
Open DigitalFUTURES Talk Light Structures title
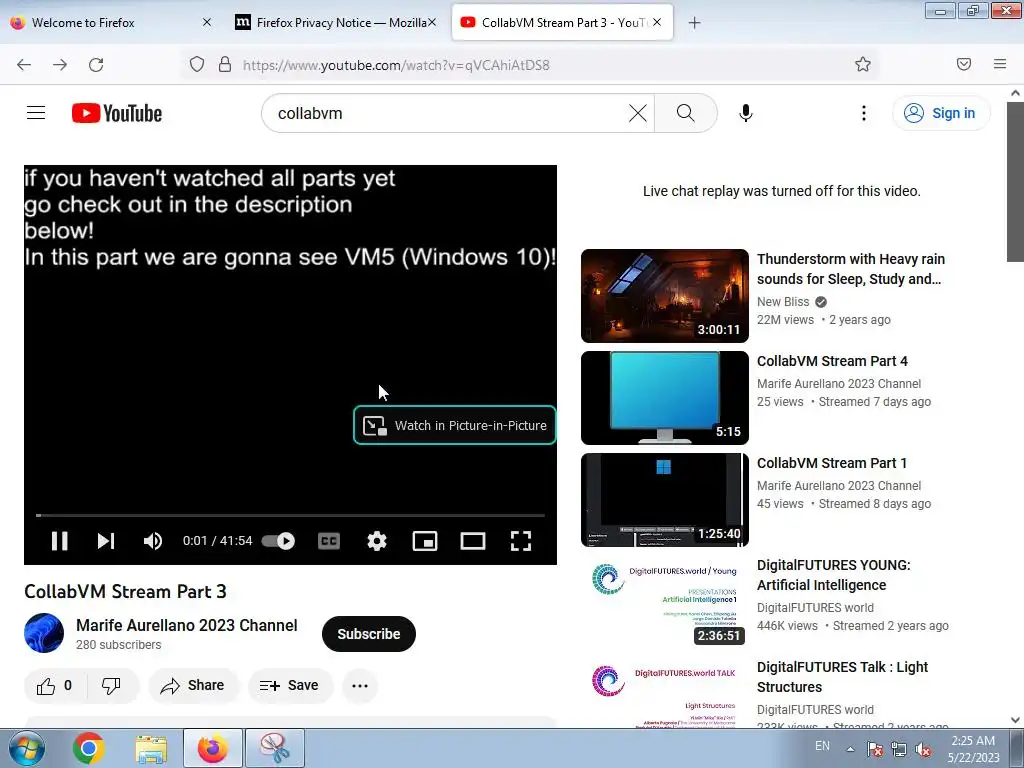point(842,677)
